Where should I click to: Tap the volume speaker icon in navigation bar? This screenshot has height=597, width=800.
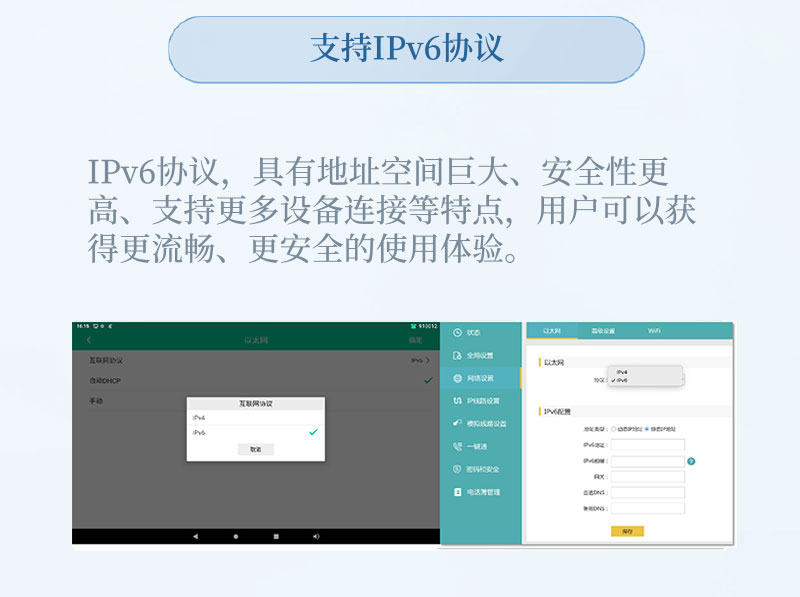(x=316, y=536)
